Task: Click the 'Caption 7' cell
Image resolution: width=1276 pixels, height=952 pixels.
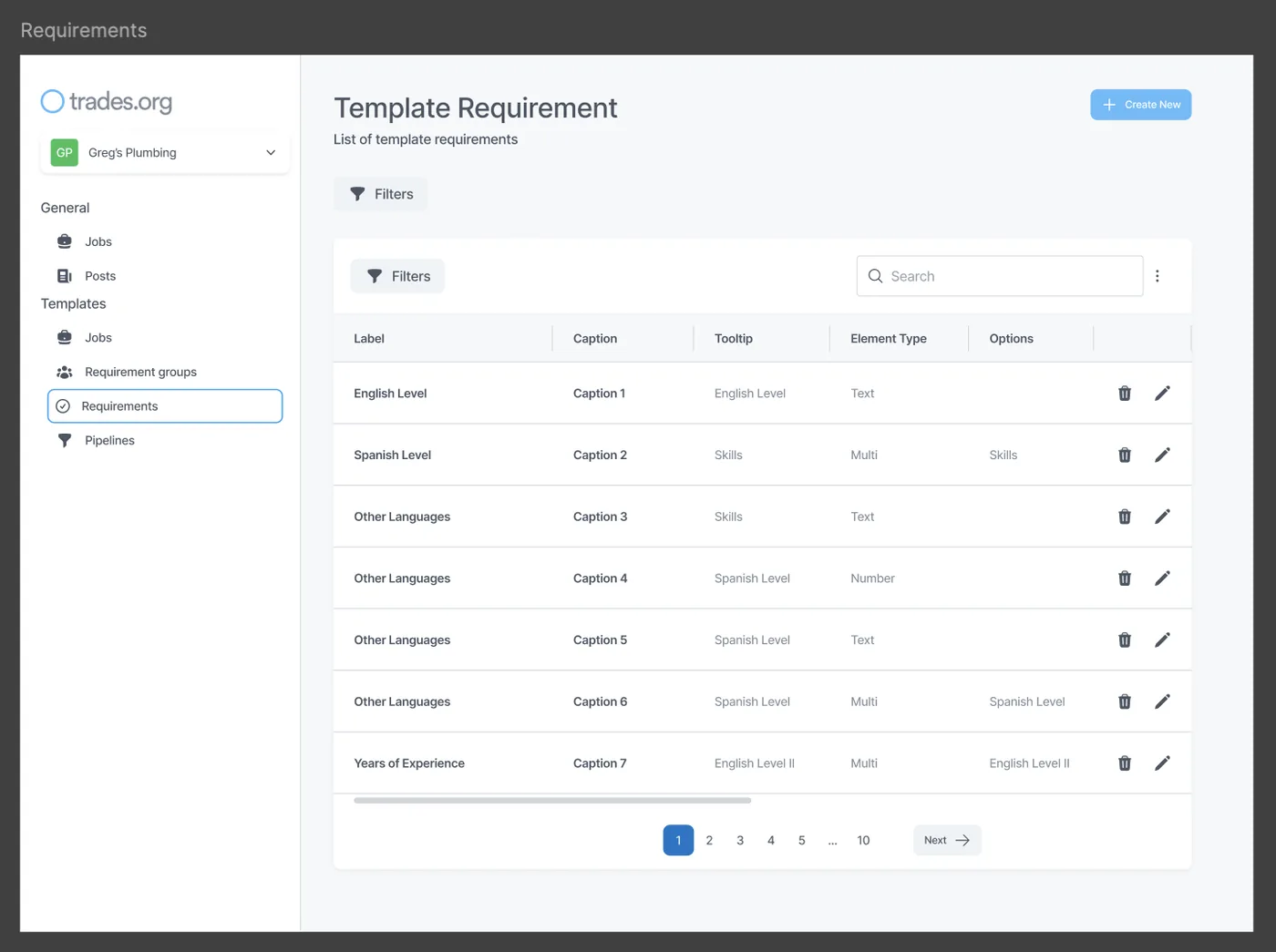Action: (600, 763)
